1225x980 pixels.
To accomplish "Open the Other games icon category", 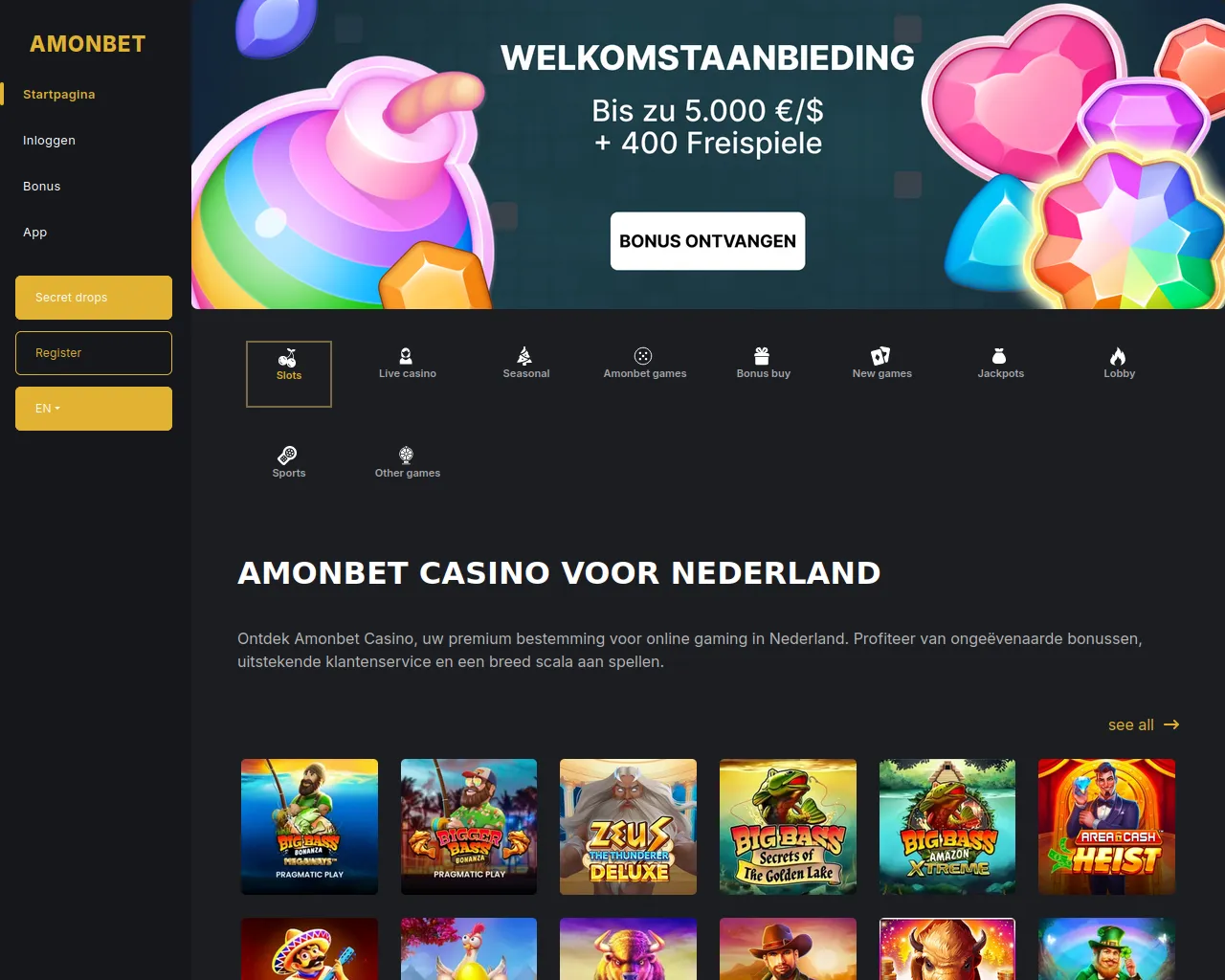I will pyautogui.click(x=407, y=462).
